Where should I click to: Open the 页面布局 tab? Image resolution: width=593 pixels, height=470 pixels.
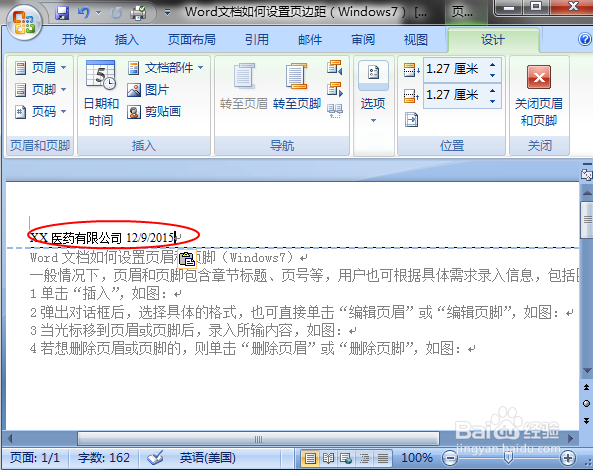pos(192,39)
